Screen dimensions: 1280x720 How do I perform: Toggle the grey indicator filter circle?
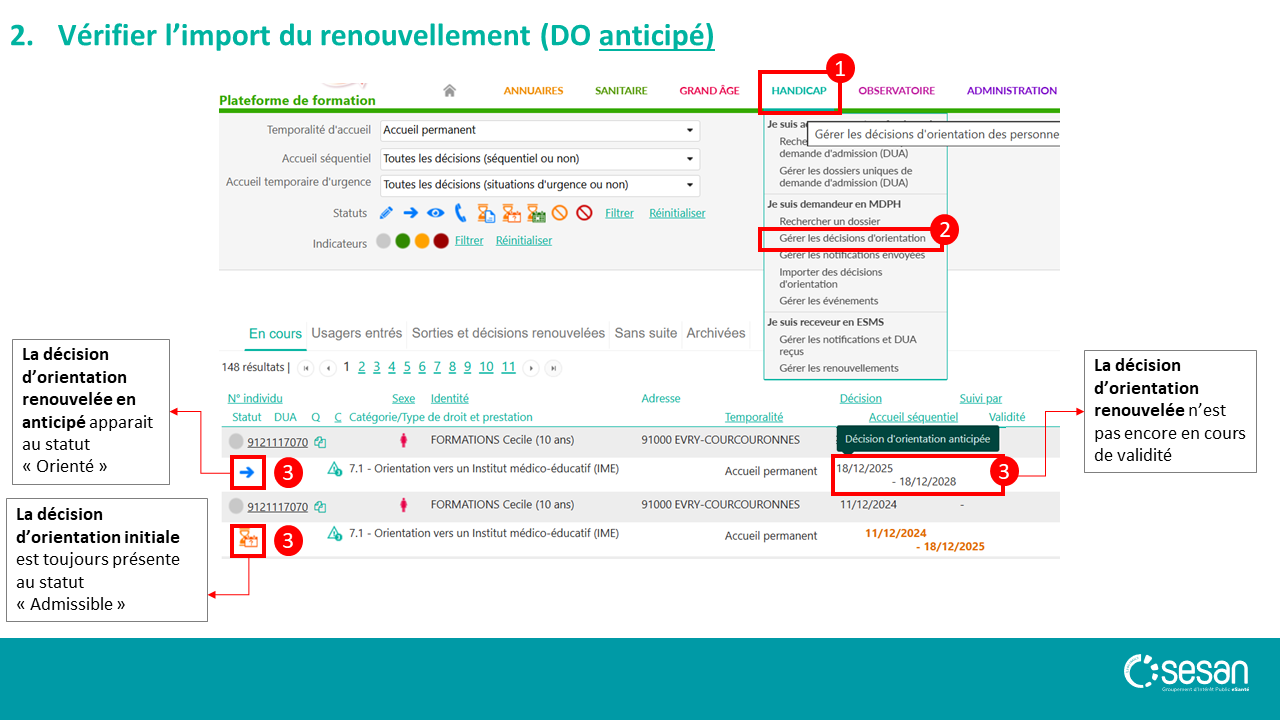(x=384, y=241)
